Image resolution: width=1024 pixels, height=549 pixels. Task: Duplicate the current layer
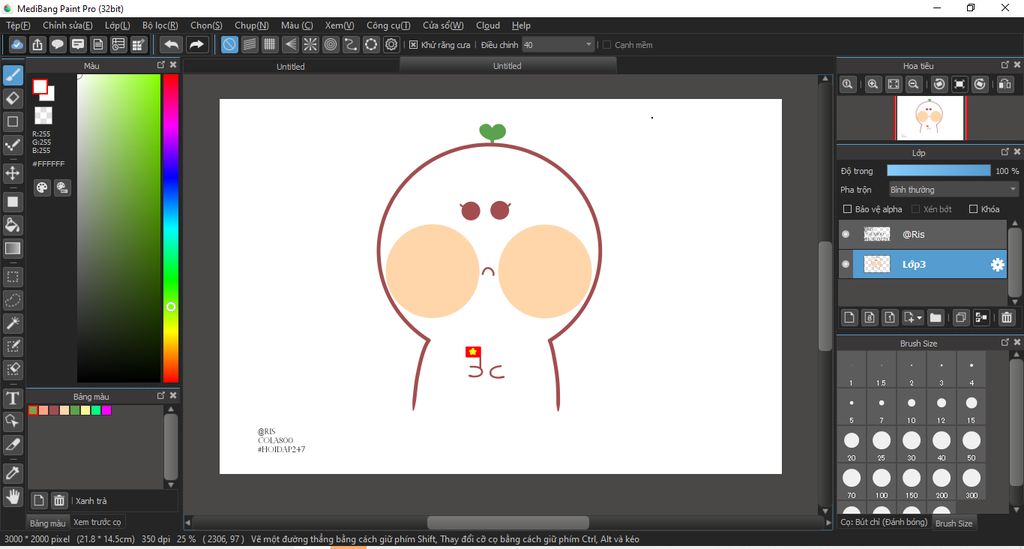coord(961,317)
